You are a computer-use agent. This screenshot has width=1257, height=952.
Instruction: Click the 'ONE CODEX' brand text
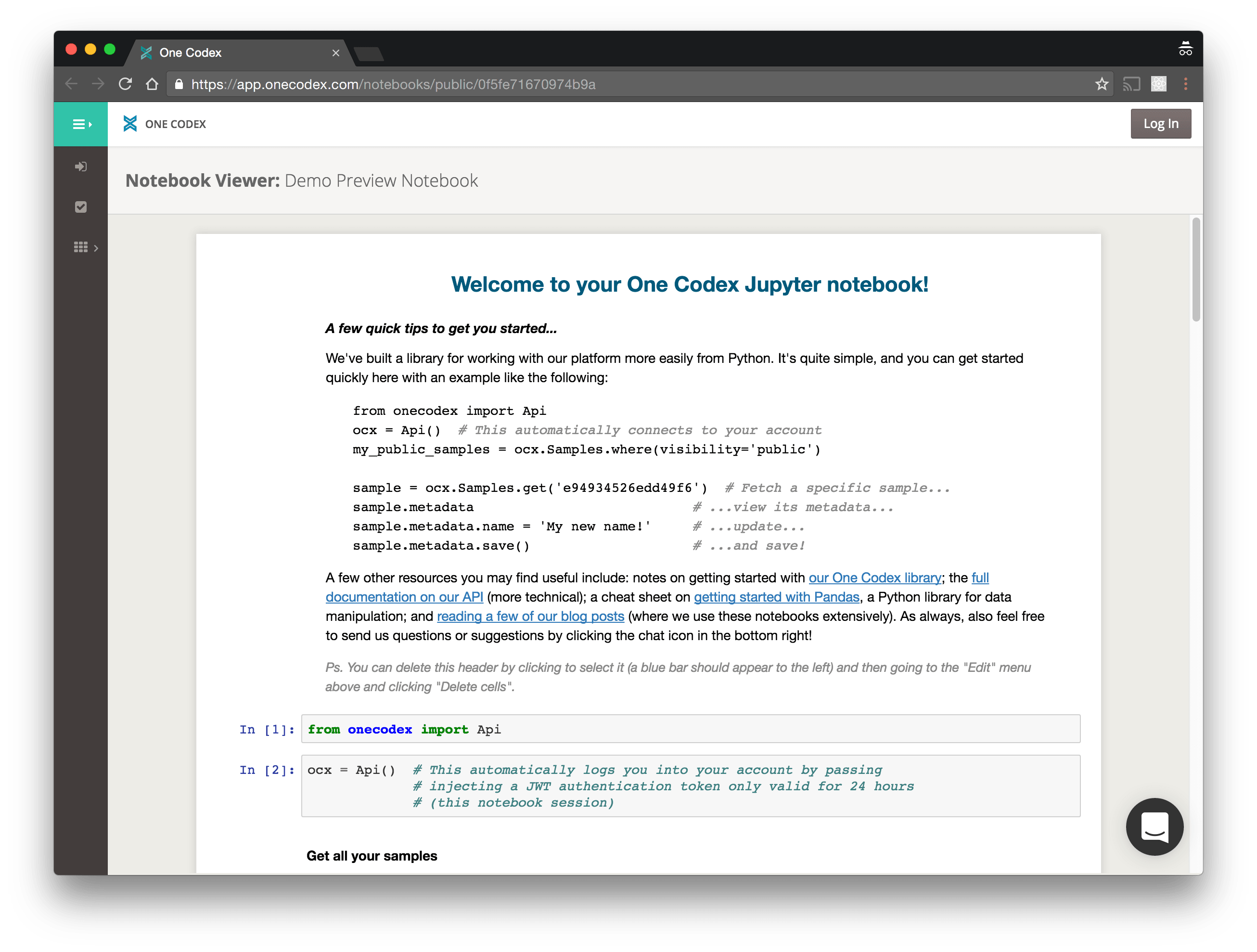[x=176, y=124]
